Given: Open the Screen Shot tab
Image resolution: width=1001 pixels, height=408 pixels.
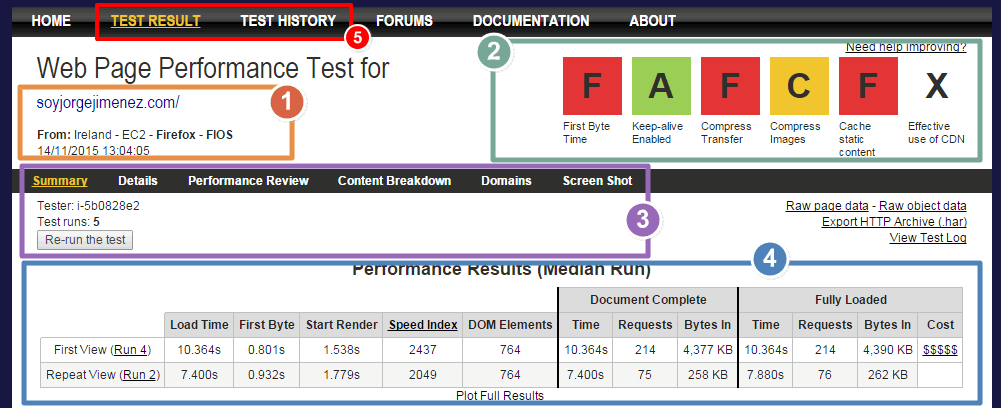Looking at the screenshot, I should point(598,181).
